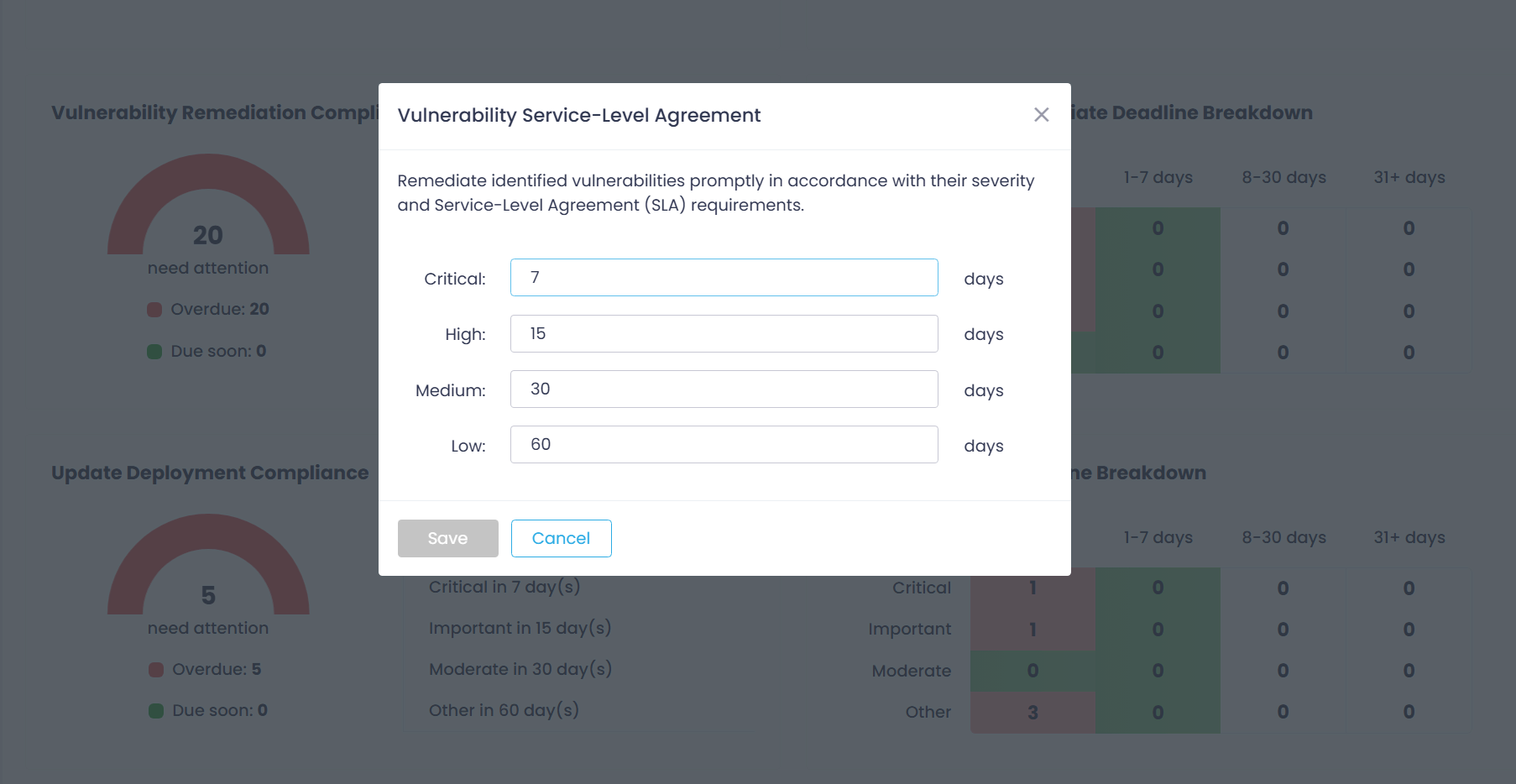Click the Due soon marker under Update Deployment Compliance

(154, 710)
